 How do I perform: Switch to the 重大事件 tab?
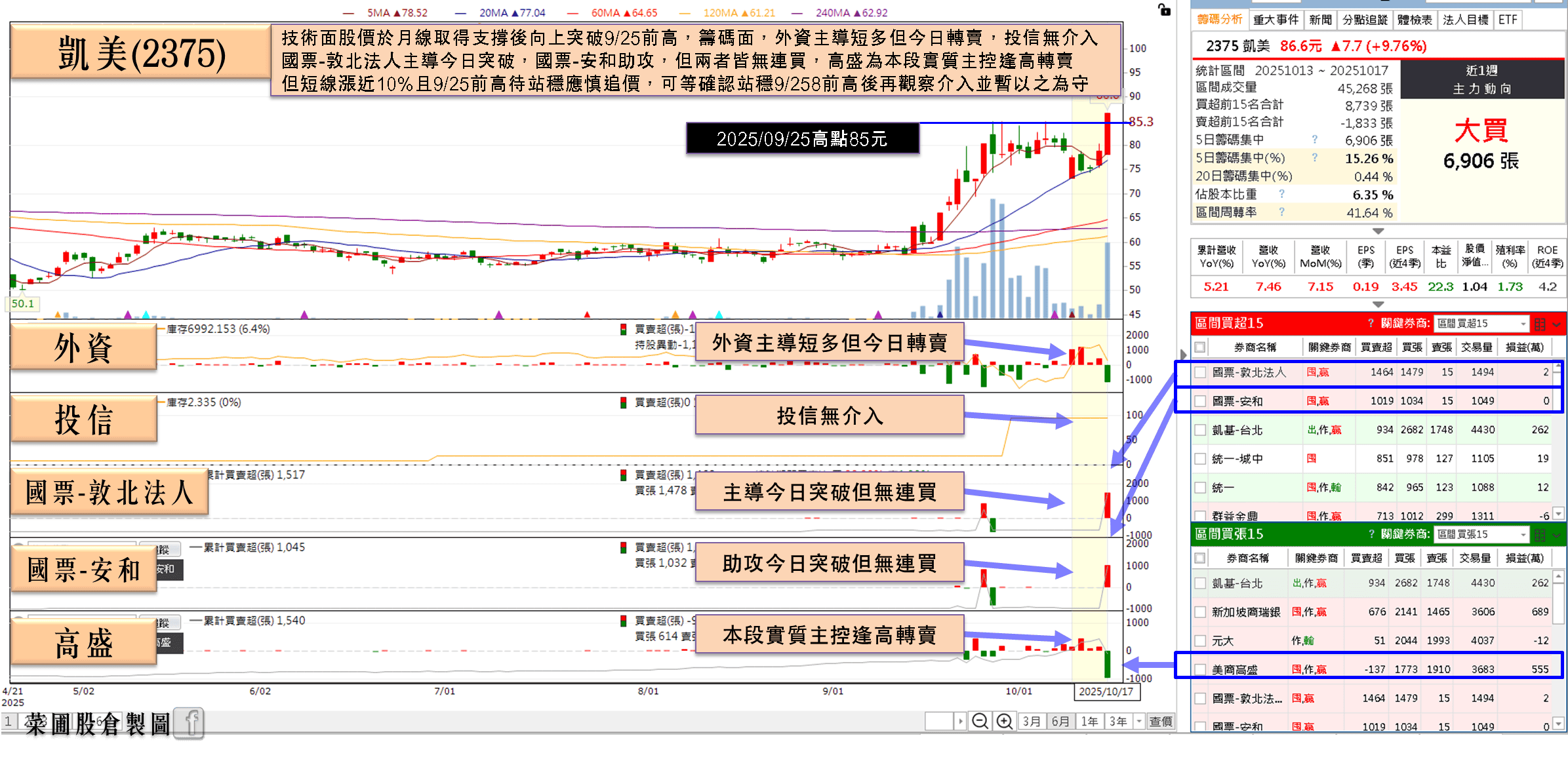click(1276, 20)
